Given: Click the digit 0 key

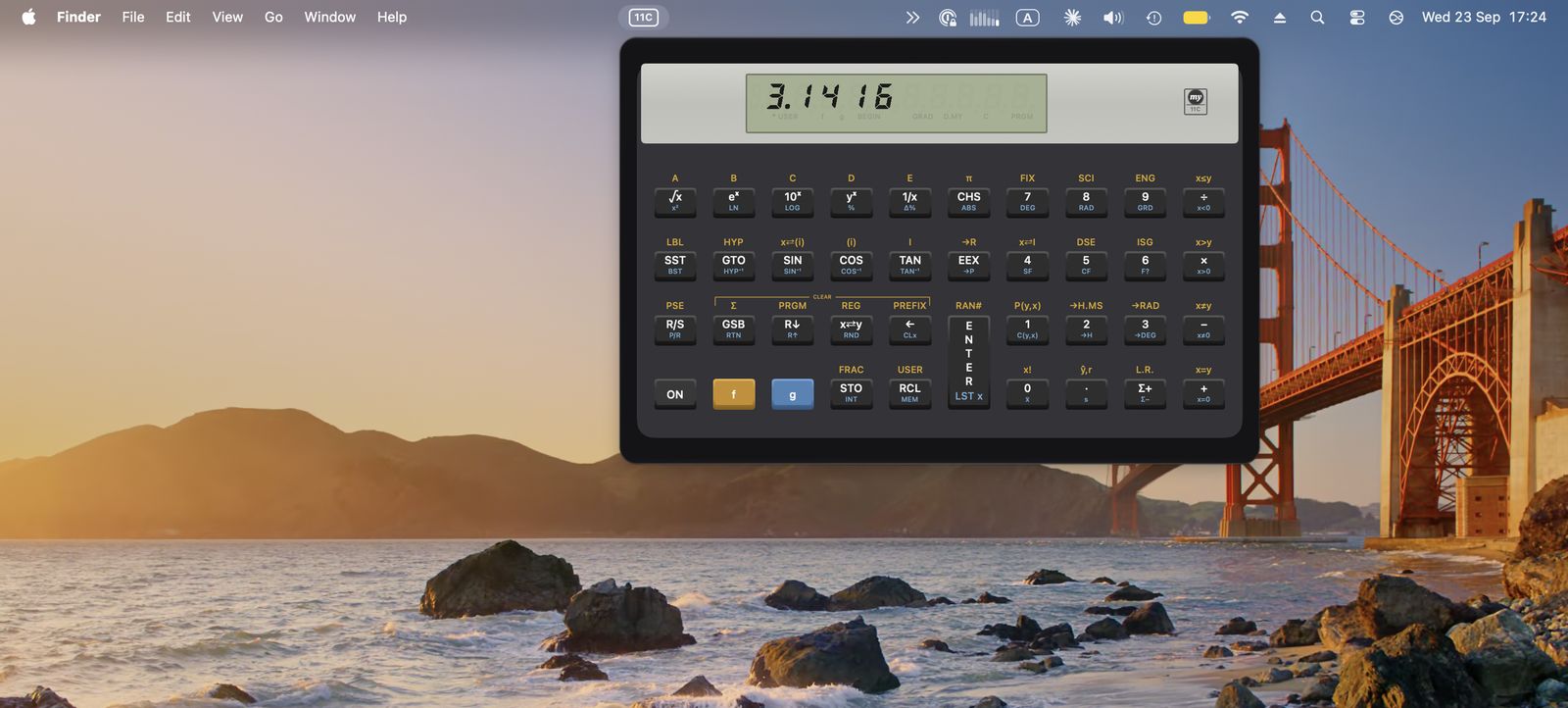Looking at the screenshot, I should [x=1028, y=393].
